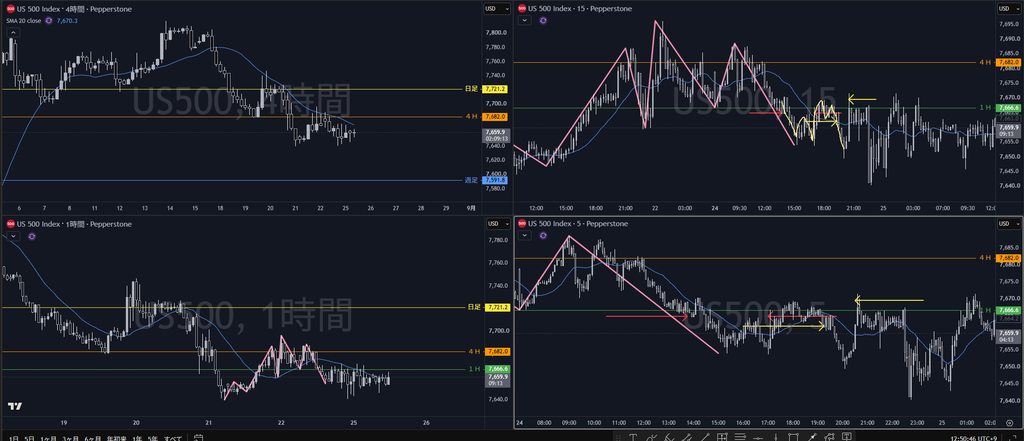This screenshot has width=1024, height=441.
Task: Click the 9月 label on the 4-hour time axis
Action: click(x=471, y=208)
